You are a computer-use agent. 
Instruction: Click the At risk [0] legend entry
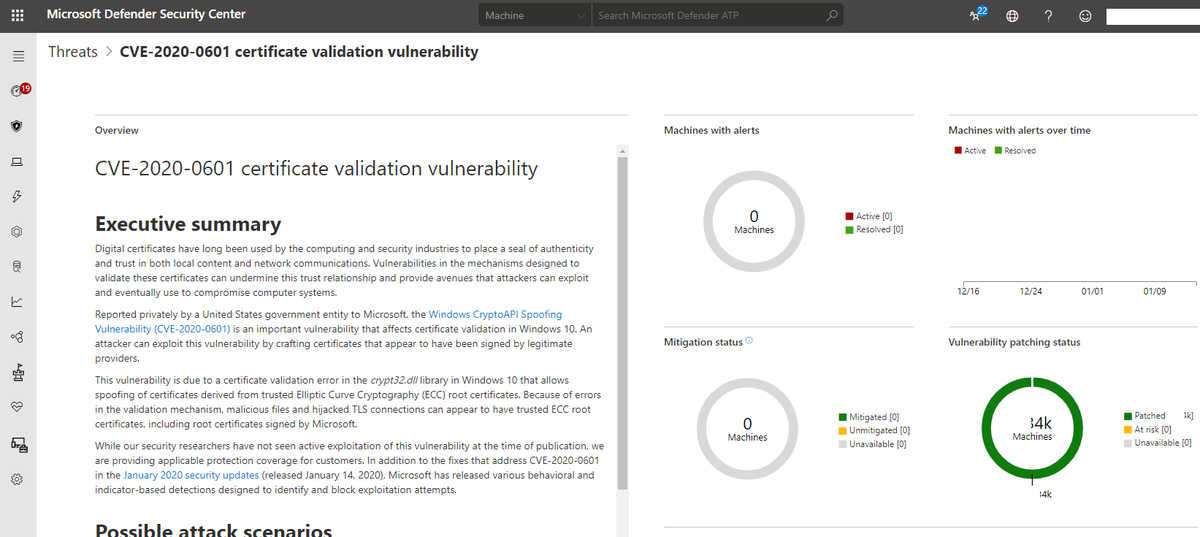pyautogui.click(x=1147, y=429)
